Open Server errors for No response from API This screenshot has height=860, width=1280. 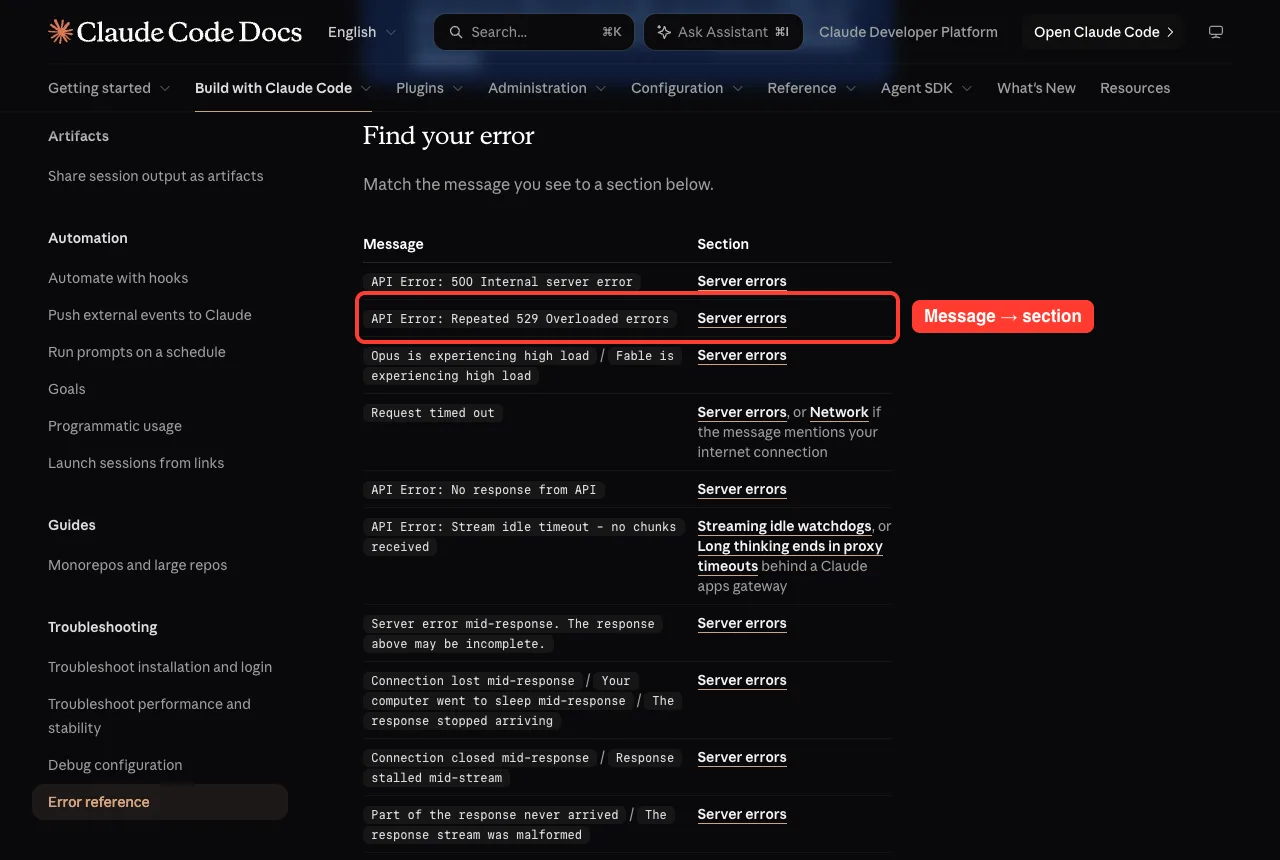coord(742,489)
